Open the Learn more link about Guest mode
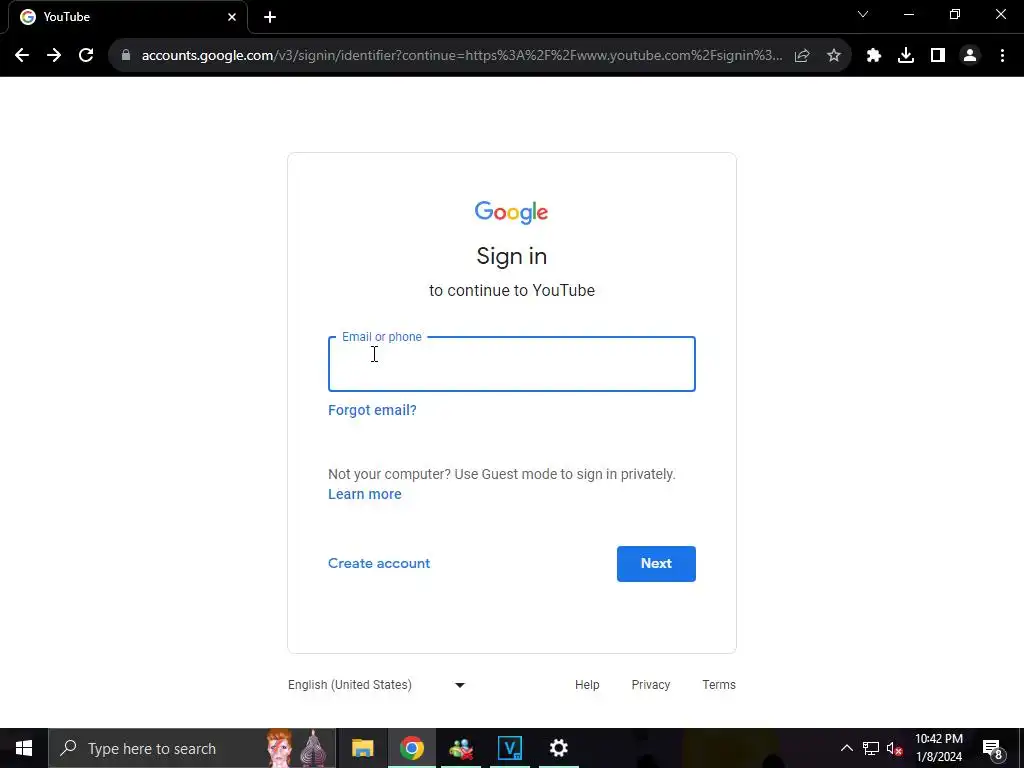The height and width of the screenshot is (768, 1024). (x=364, y=494)
